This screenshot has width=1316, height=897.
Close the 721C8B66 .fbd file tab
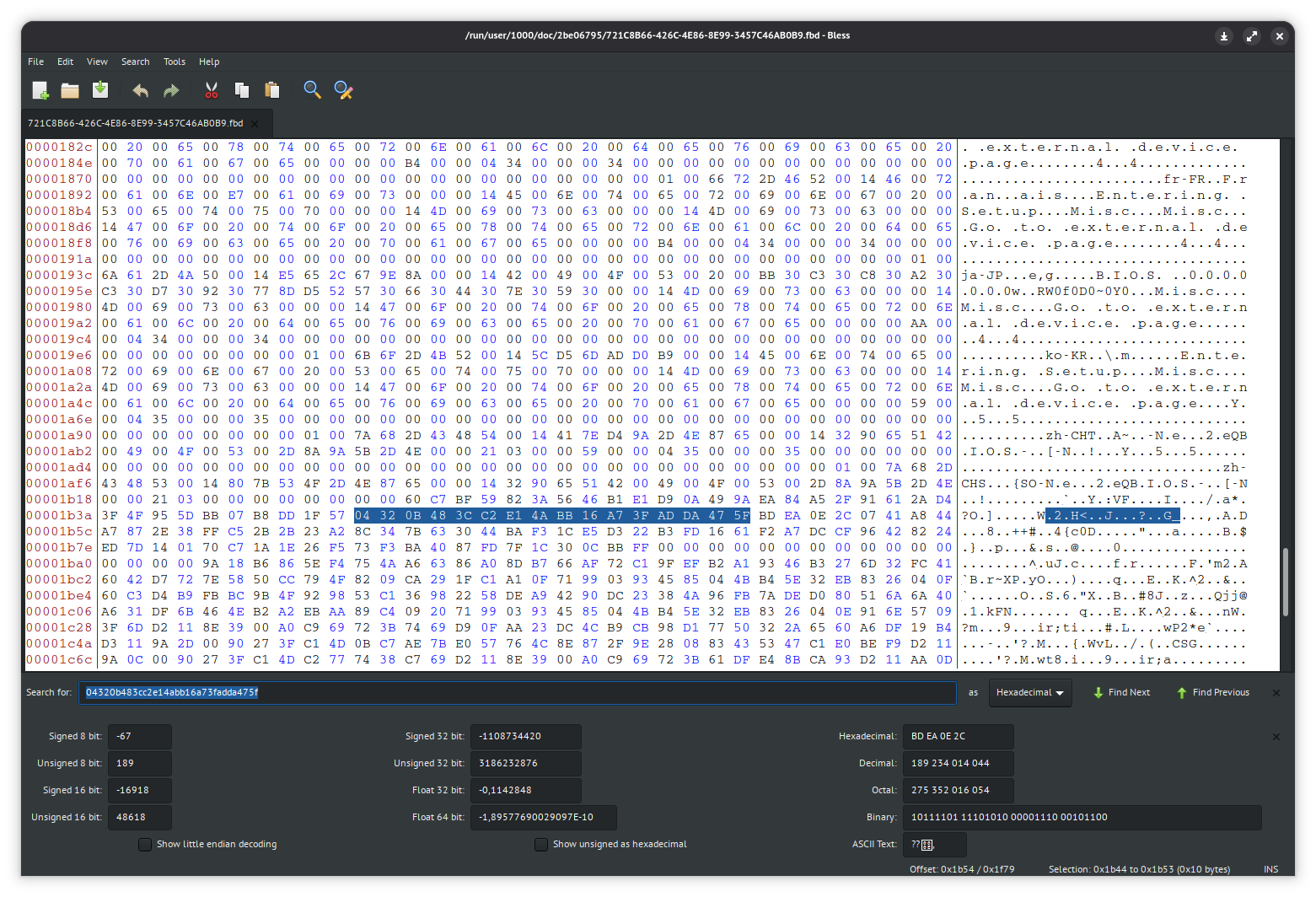click(255, 123)
